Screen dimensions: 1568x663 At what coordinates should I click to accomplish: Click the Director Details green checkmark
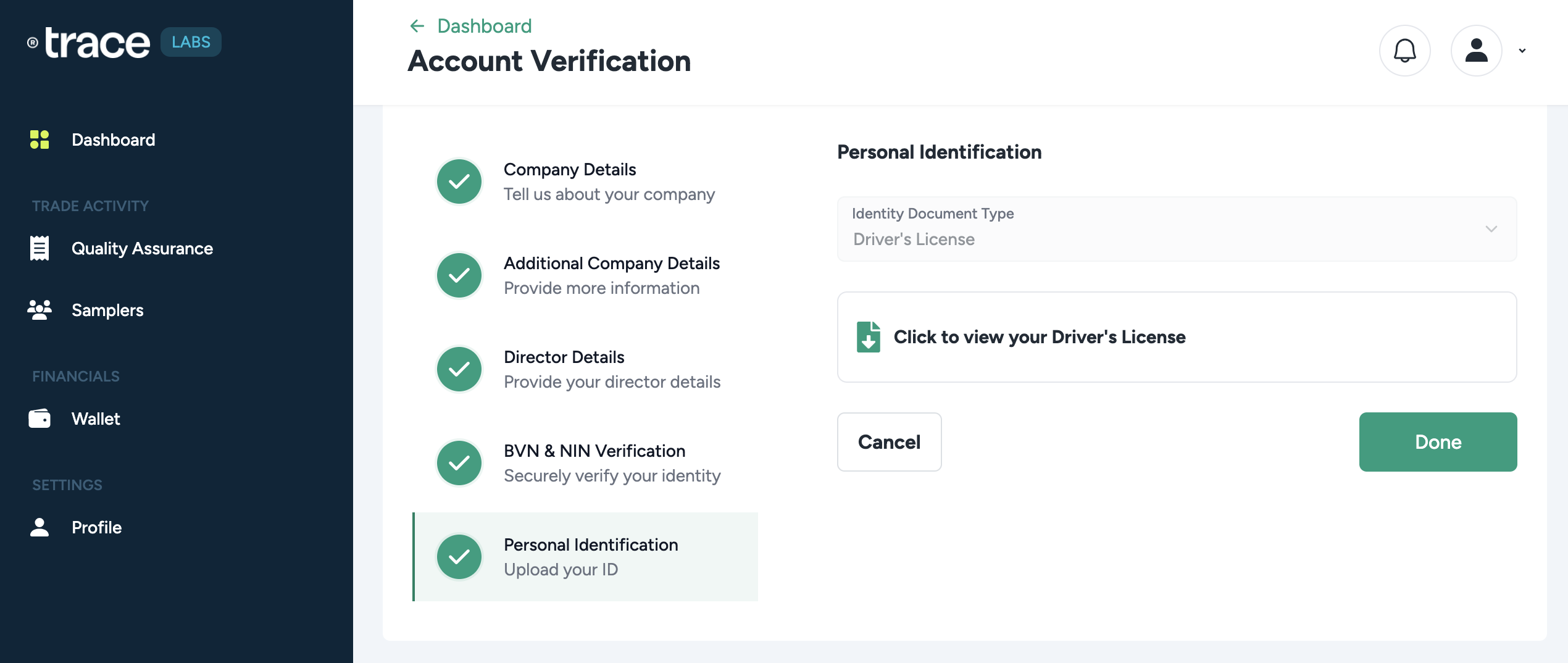459,369
